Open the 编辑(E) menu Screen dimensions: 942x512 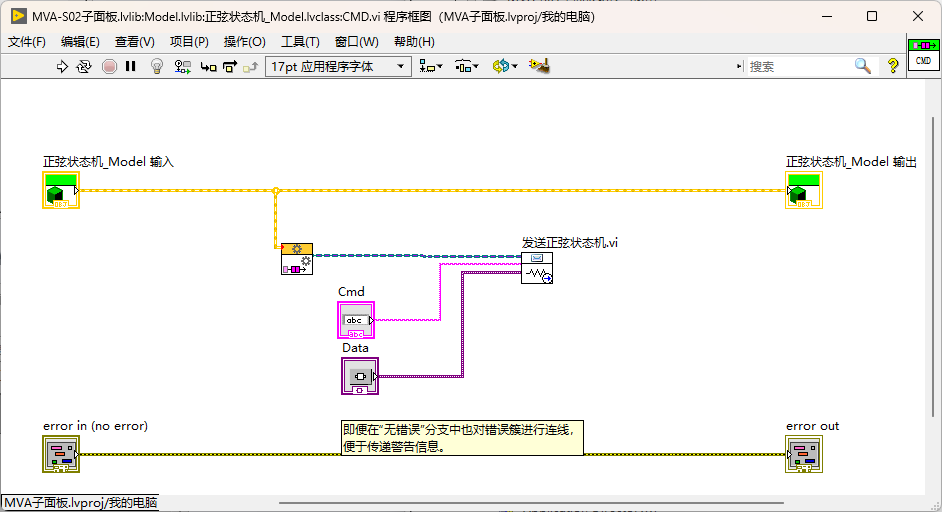click(x=80, y=41)
